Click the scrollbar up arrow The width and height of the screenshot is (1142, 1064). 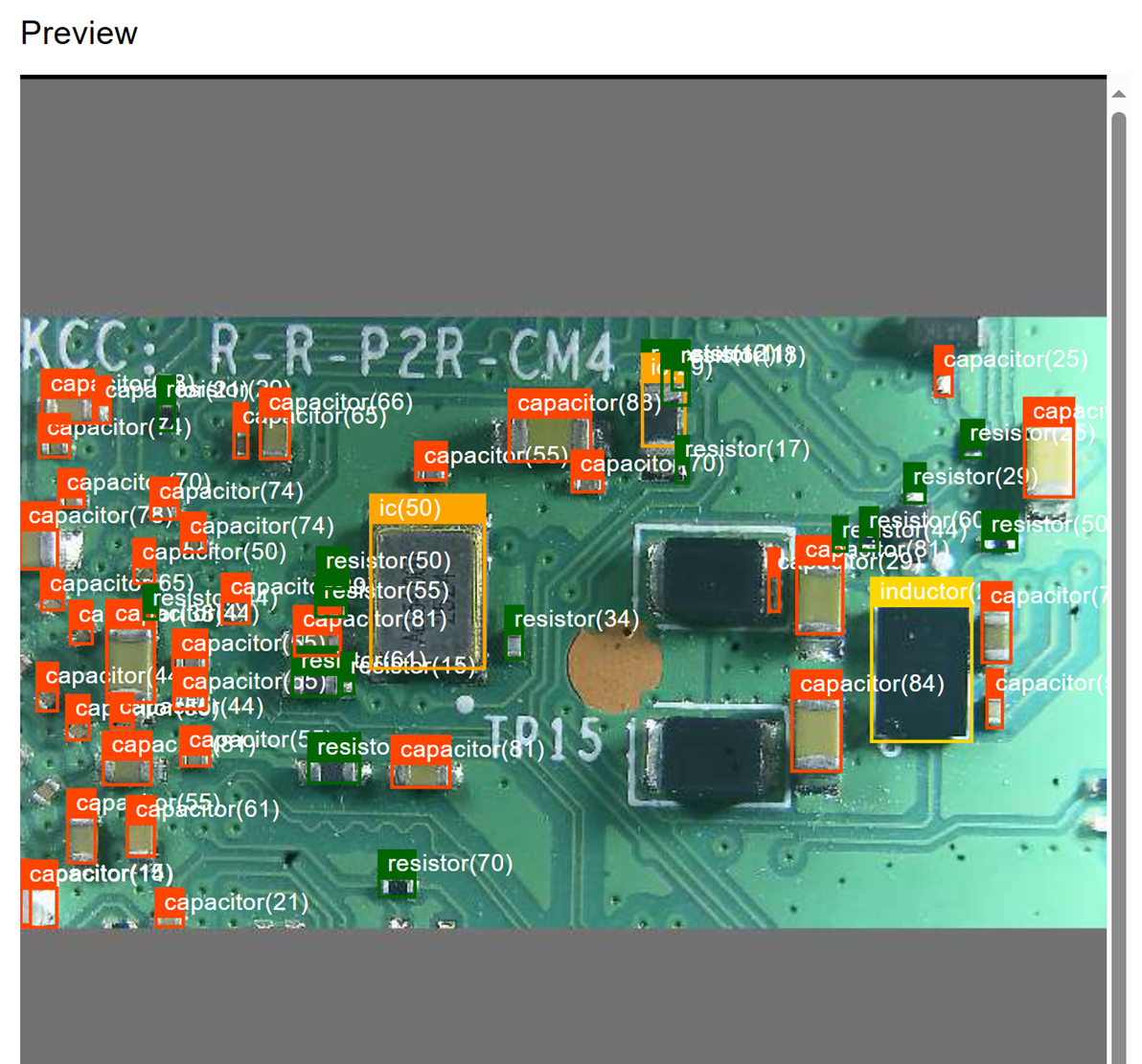[1118, 94]
